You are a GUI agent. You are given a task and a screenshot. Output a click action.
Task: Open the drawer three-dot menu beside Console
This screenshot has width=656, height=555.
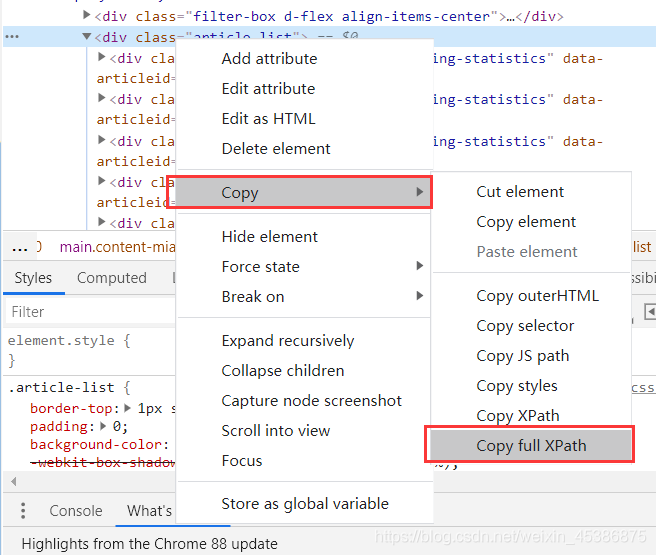(x=23, y=511)
